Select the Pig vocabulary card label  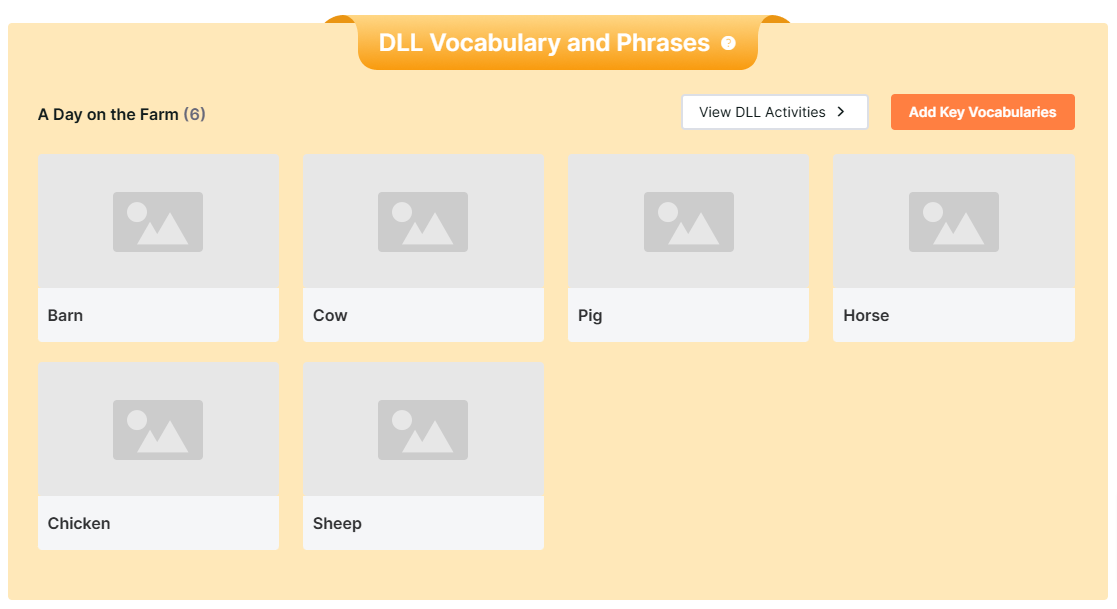tap(590, 316)
